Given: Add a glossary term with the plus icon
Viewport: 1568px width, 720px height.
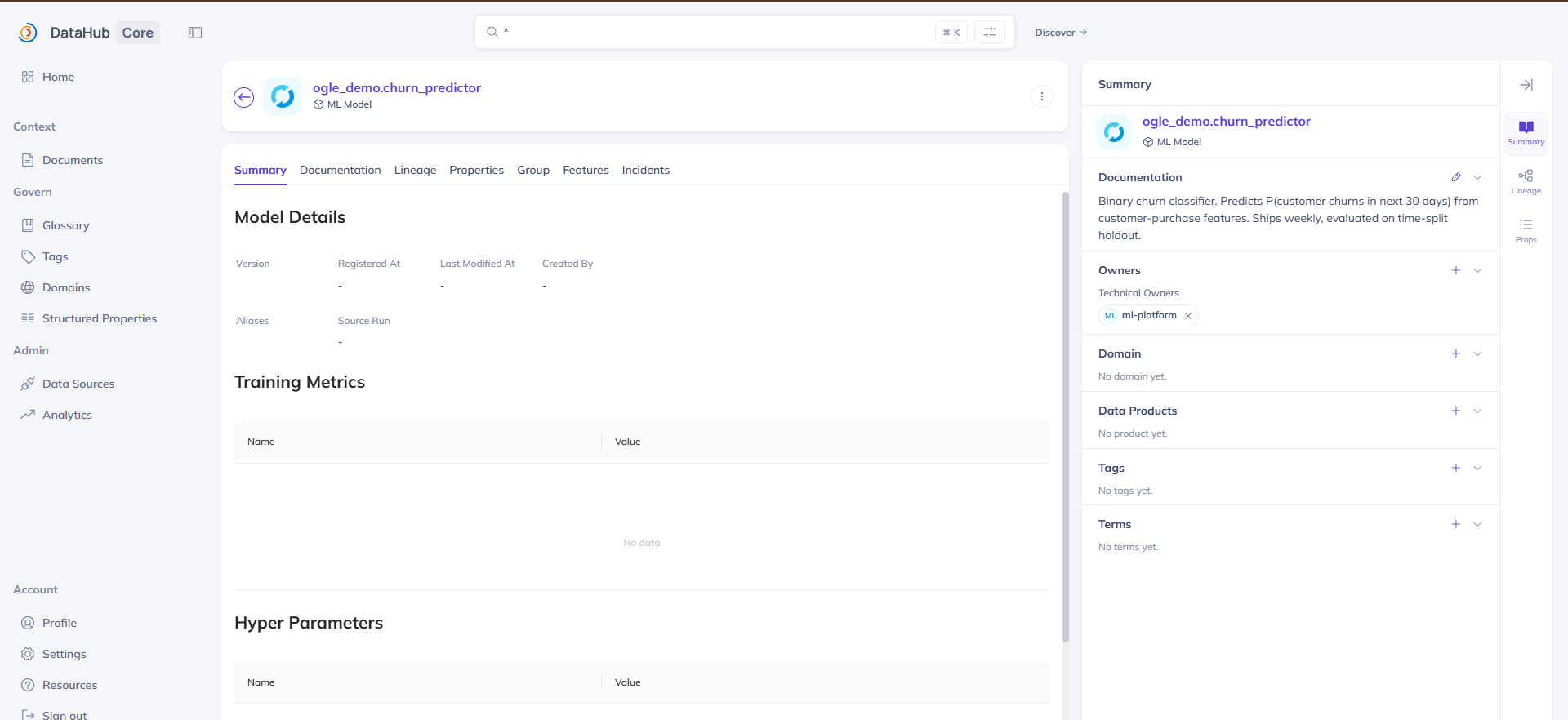Looking at the screenshot, I should point(1455,524).
